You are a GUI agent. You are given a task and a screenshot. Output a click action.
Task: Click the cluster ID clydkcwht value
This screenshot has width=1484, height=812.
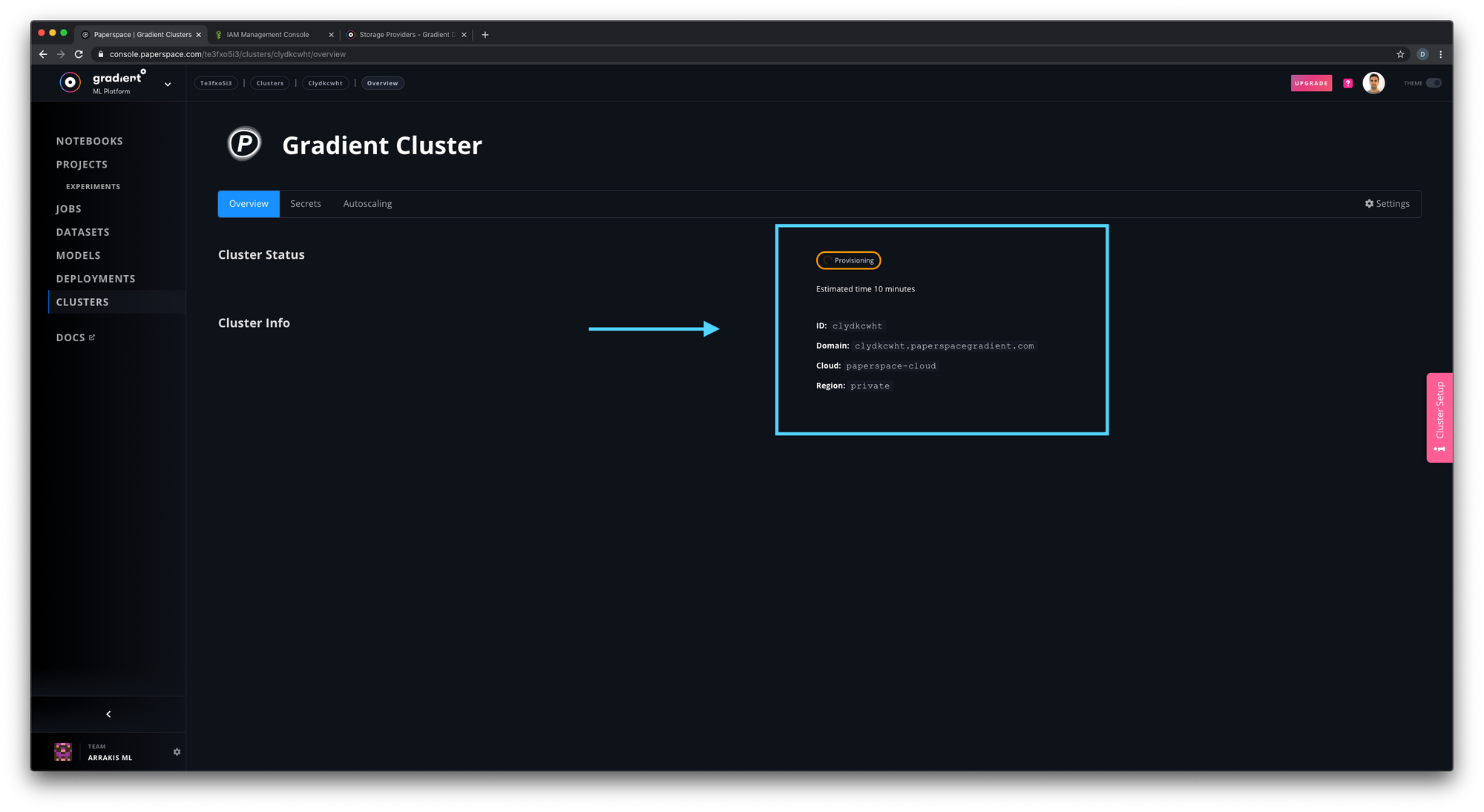[x=857, y=326]
